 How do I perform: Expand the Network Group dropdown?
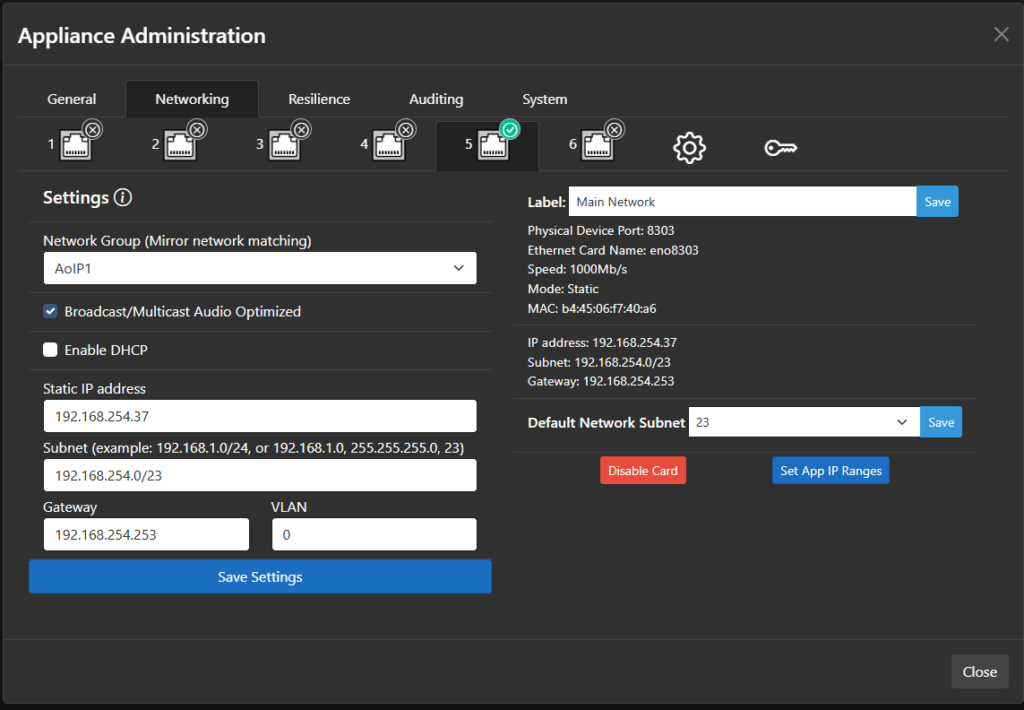(x=259, y=268)
